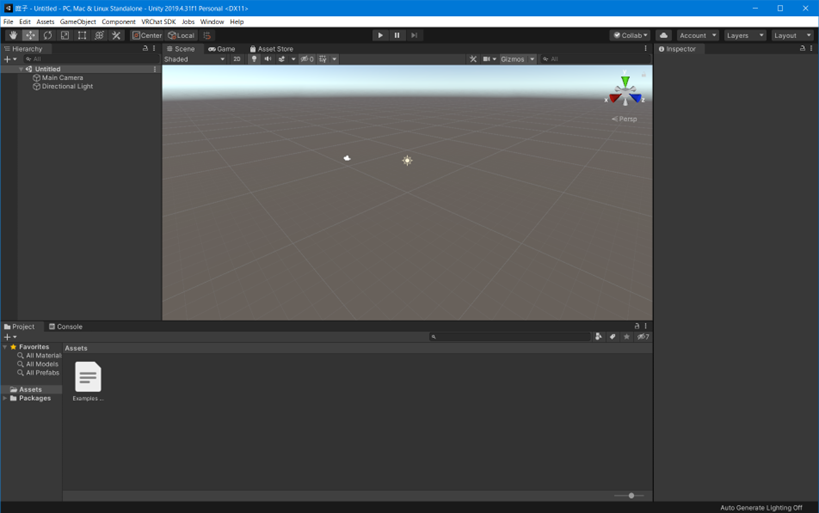Select Main Camera in the Hierarchy

pos(62,77)
